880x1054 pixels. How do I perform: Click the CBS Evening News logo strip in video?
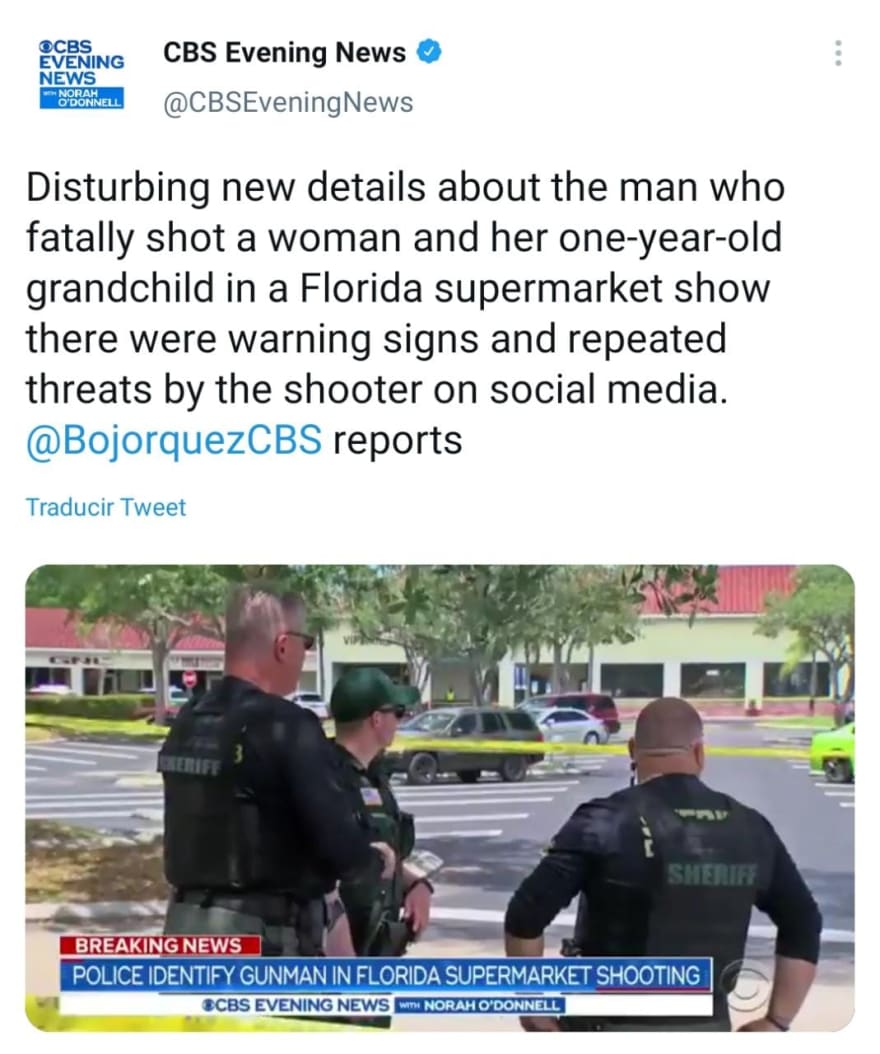point(383,1005)
